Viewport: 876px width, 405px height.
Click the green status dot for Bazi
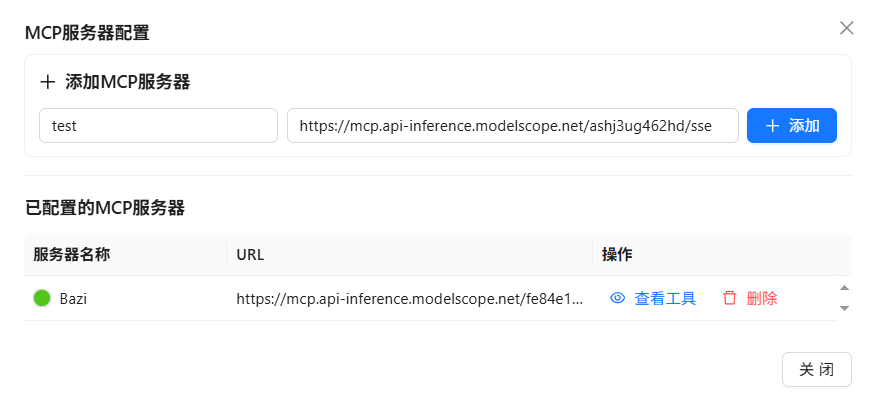(x=42, y=298)
